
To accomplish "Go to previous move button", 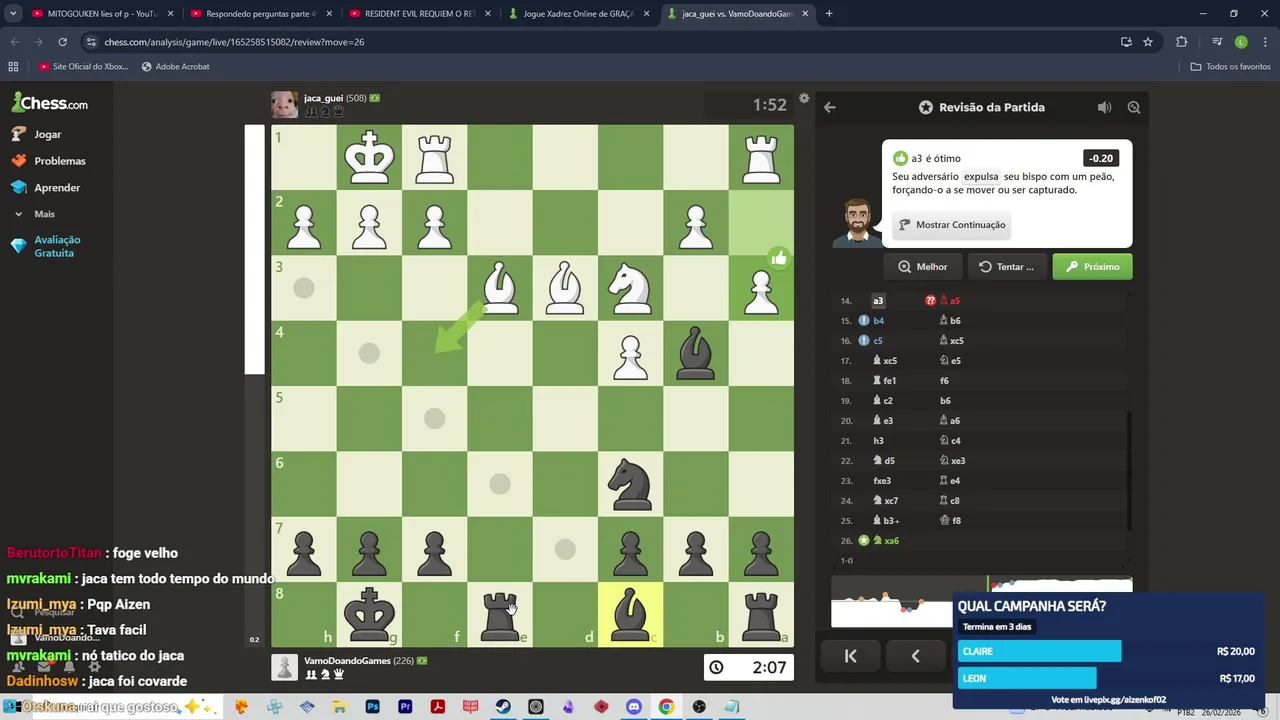I will click(x=915, y=656).
